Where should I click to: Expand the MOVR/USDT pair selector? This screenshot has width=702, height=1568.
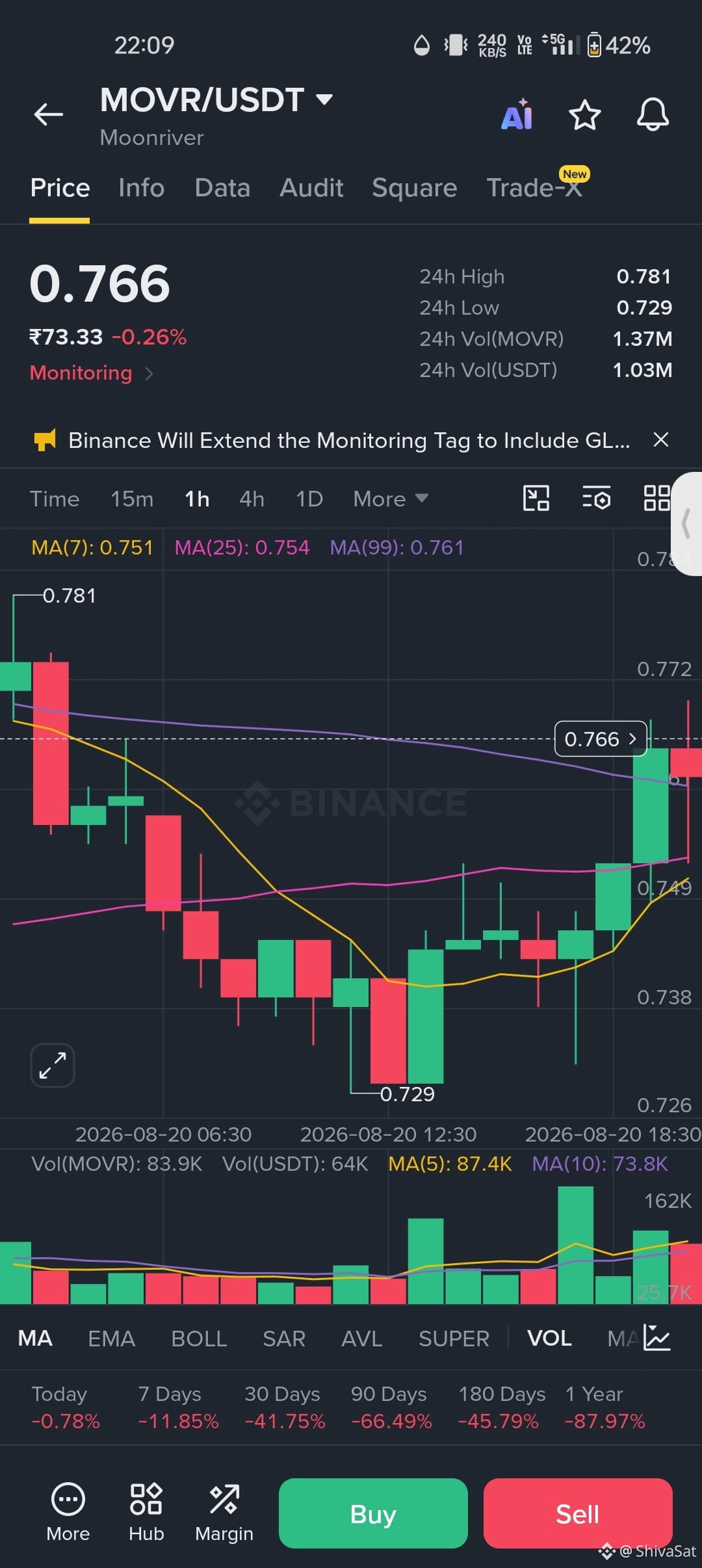tap(217, 99)
